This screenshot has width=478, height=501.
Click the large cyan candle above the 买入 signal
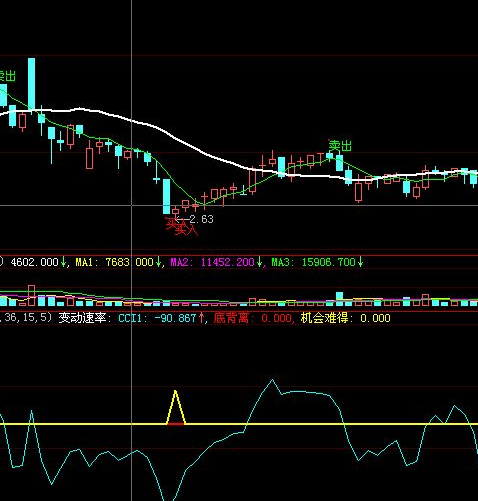(x=166, y=196)
